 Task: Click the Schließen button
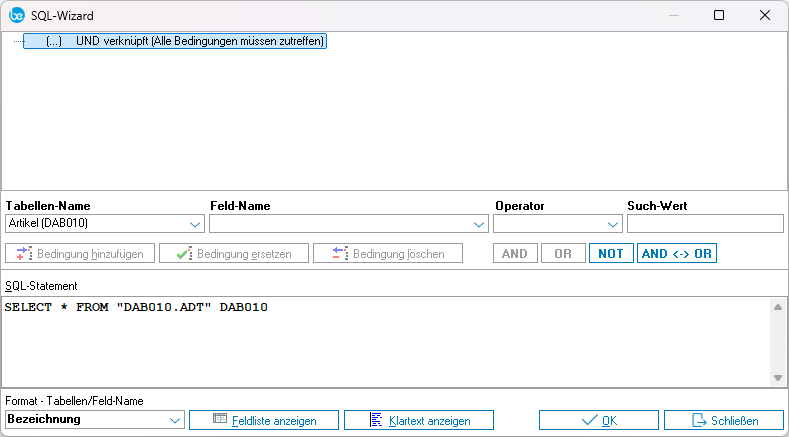[724, 420]
